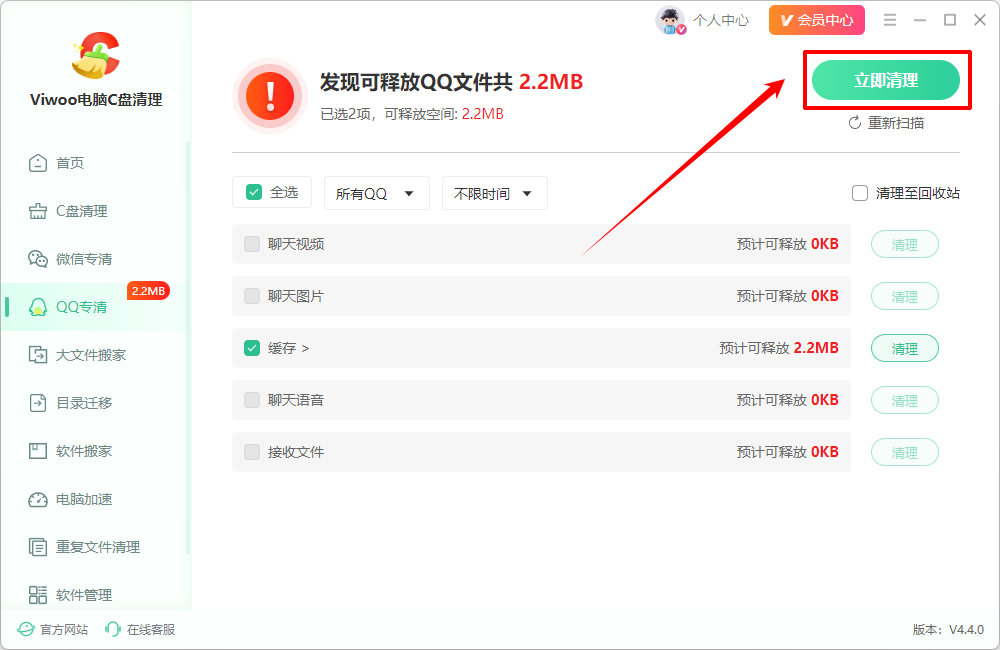Click 清理 button for 接收文件
The width and height of the screenshot is (1000, 650).
tap(904, 452)
